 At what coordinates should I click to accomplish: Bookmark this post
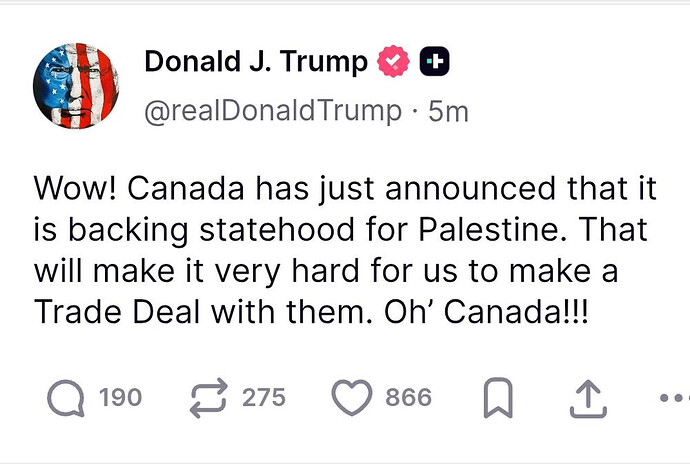point(497,398)
